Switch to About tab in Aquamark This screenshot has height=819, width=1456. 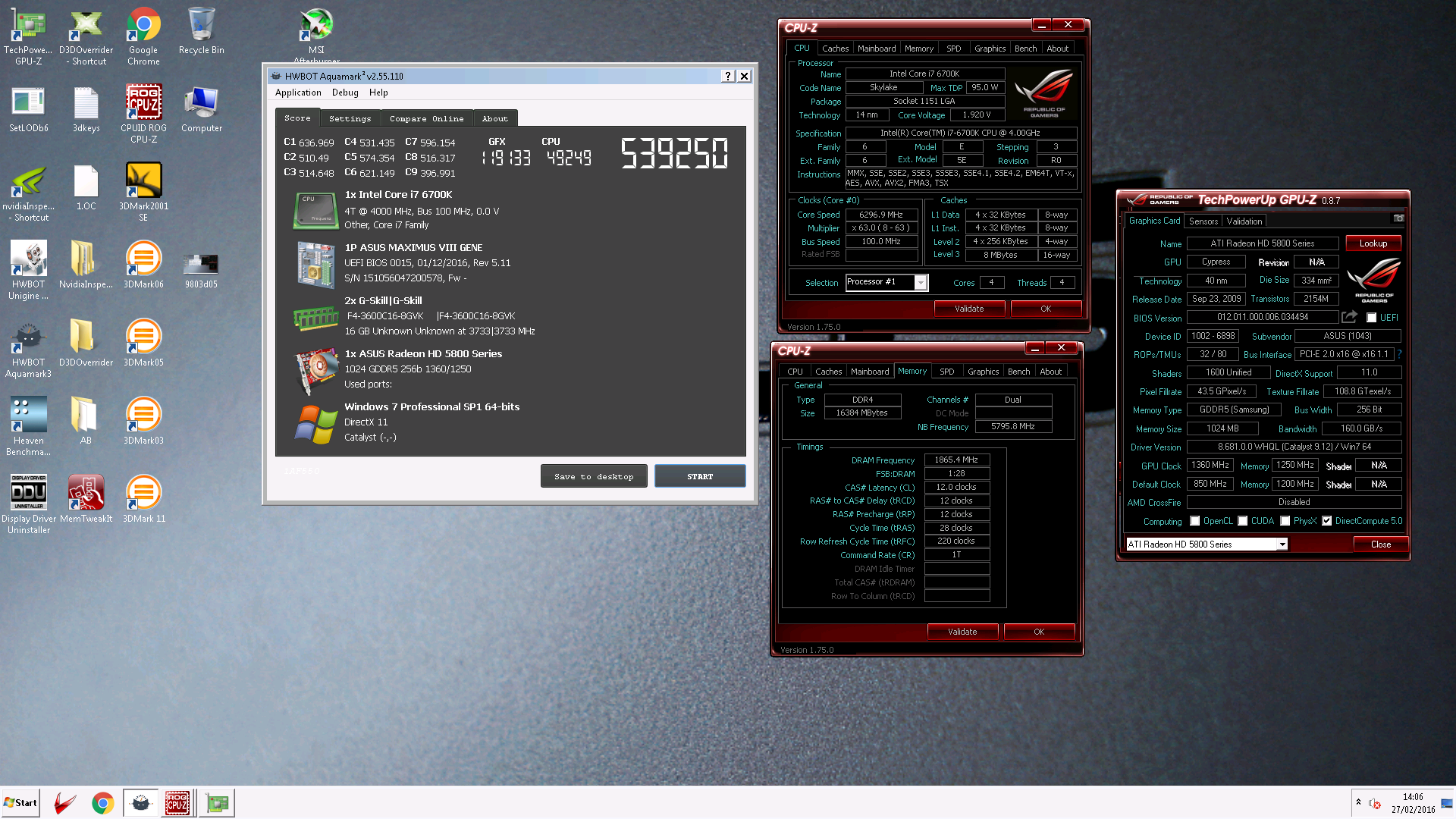(x=494, y=118)
